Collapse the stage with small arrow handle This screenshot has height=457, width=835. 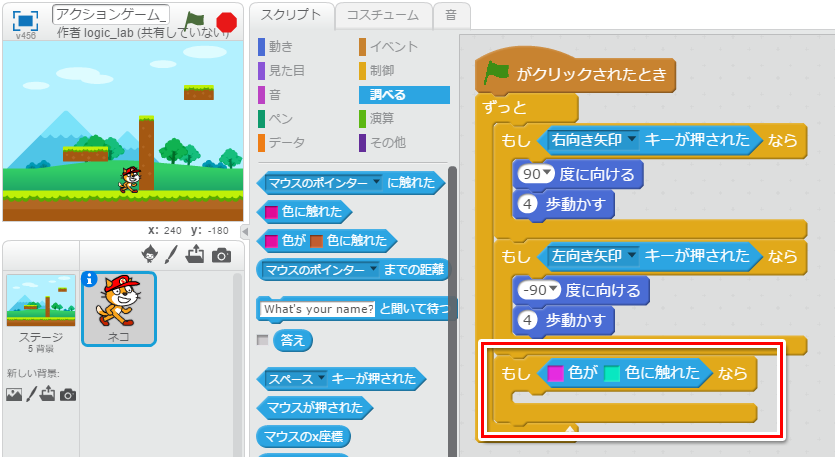coord(244,232)
